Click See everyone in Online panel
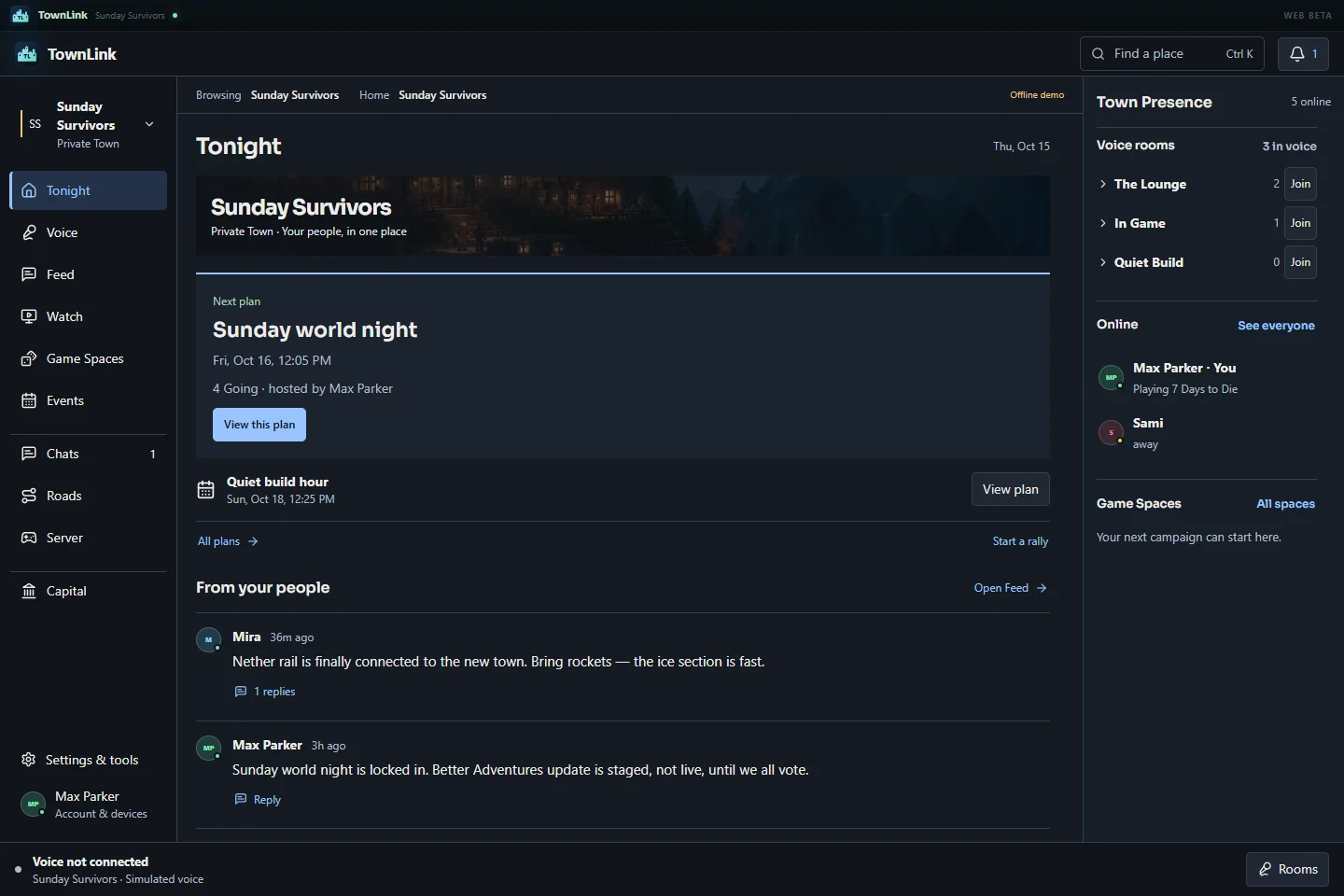Viewport: 1344px width, 896px height. [x=1276, y=326]
